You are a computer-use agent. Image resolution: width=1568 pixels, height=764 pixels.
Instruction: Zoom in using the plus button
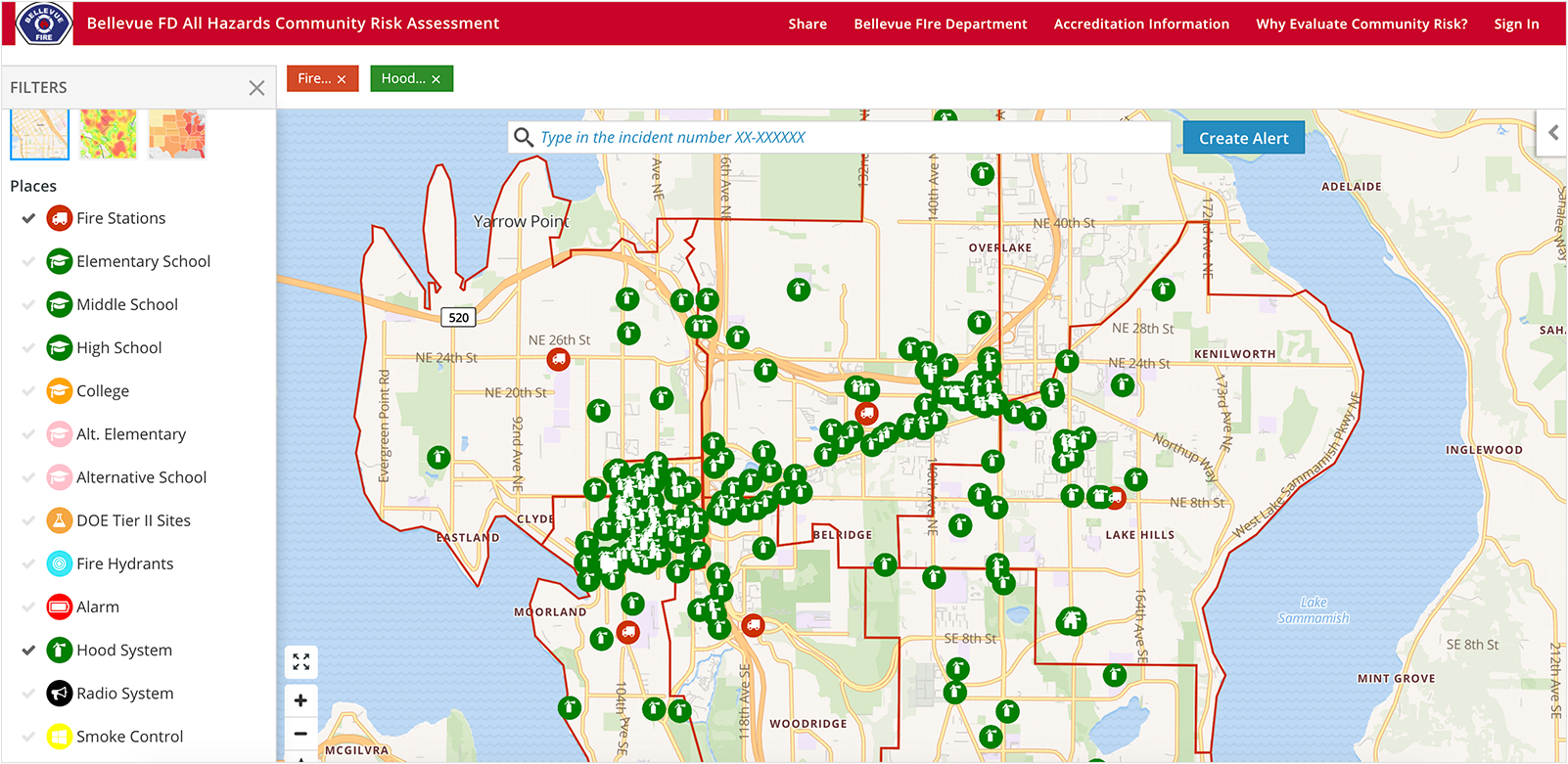300,700
